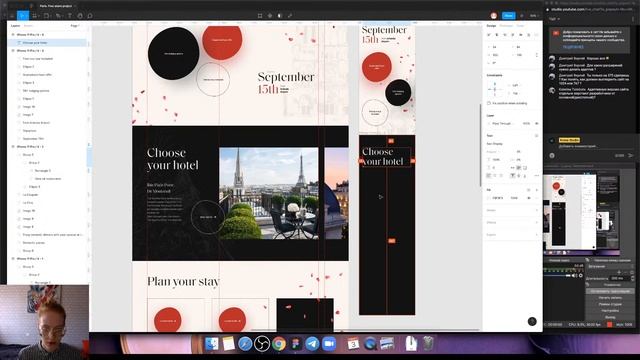This screenshot has height=360, width=640.
Task: Click send message icon in YouTube chat
Action: pos(631,156)
